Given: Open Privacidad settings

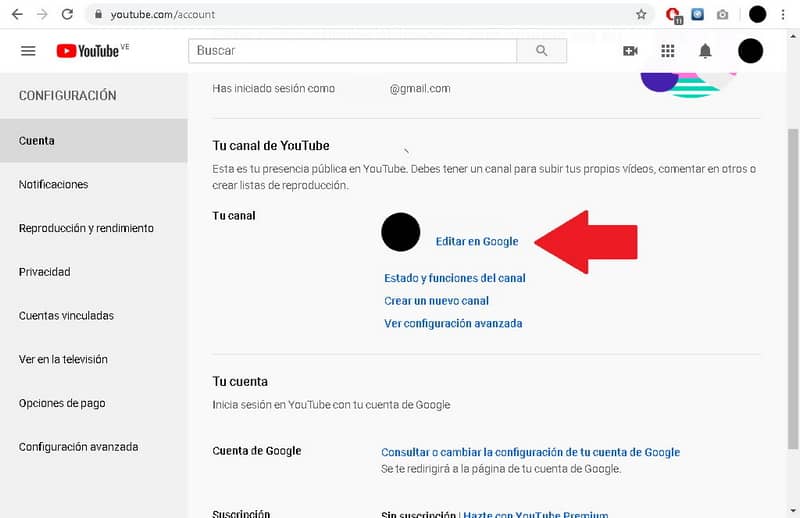Looking at the screenshot, I should click(94, 272).
